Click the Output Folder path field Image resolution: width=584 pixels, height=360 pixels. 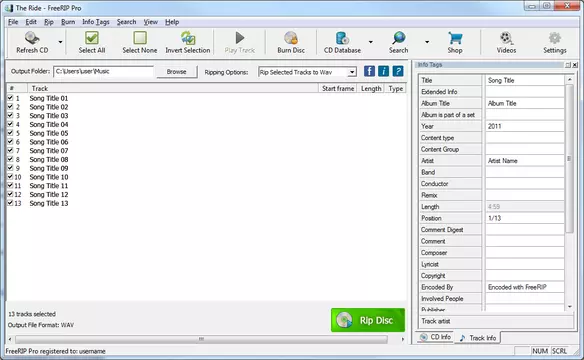[x=103, y=71]
